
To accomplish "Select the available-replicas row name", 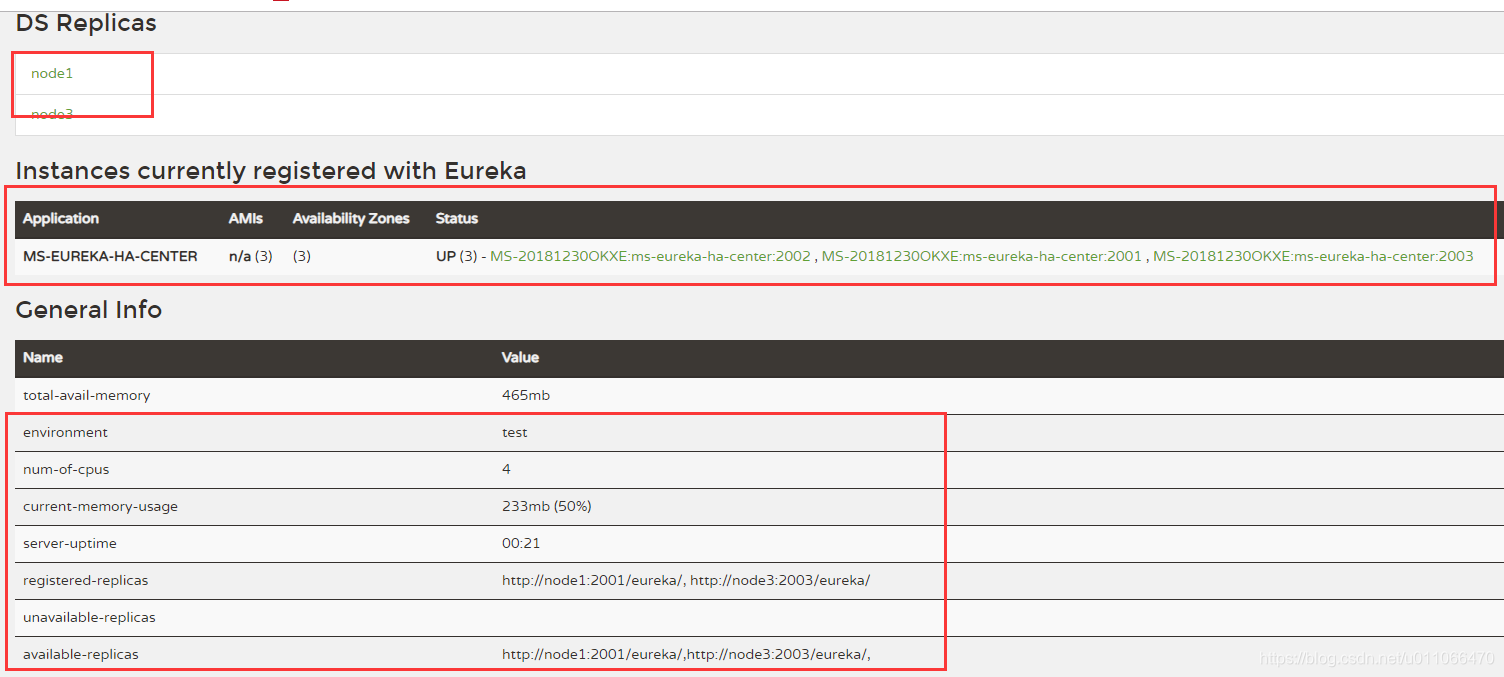I will [81, 654].
